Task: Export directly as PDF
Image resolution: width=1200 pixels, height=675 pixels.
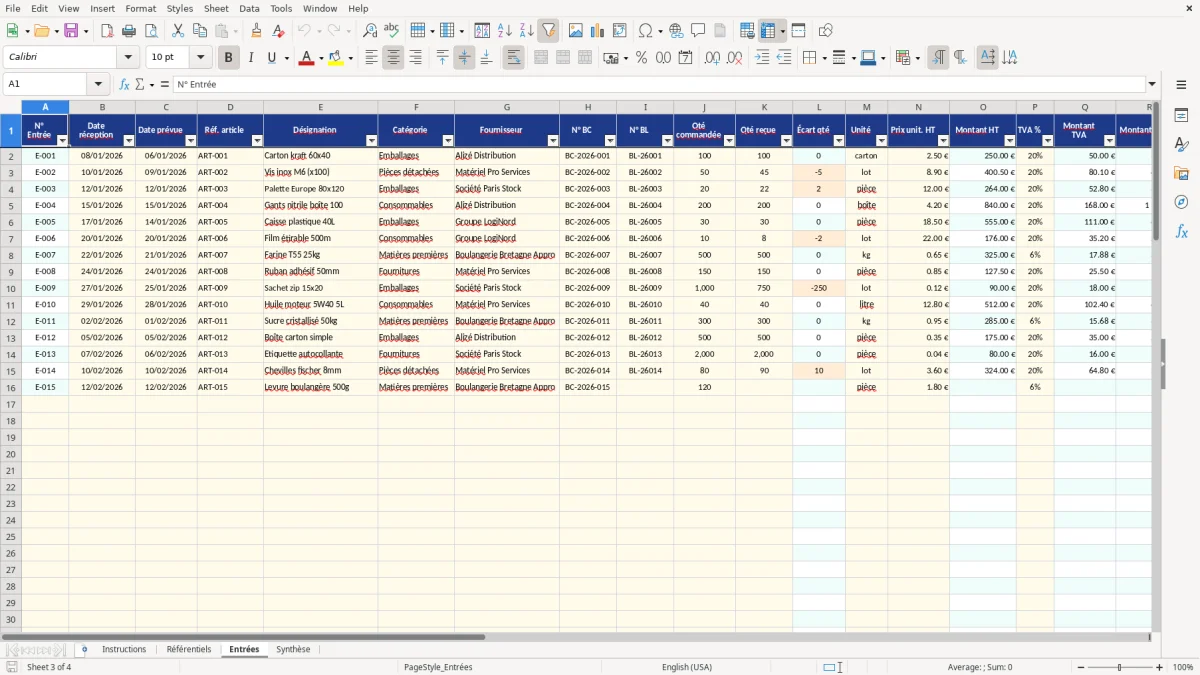Action: click(x=107, y=31)
